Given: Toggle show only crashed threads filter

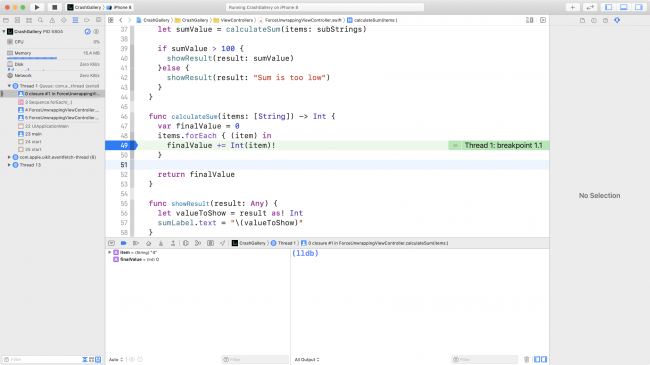Looking at the screenshot, I should (x=85, y=359).
